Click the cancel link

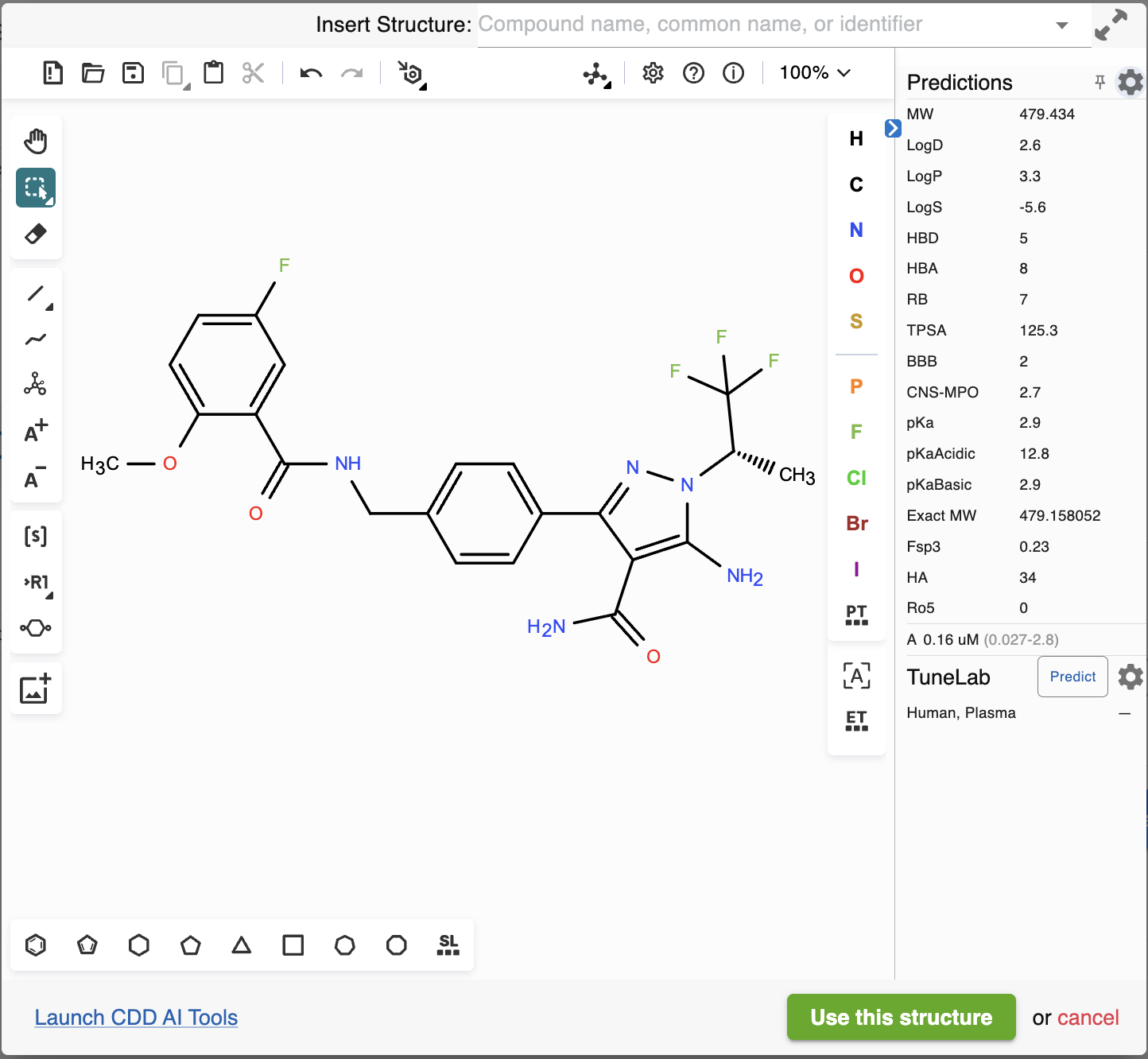coord(1088,1018)
